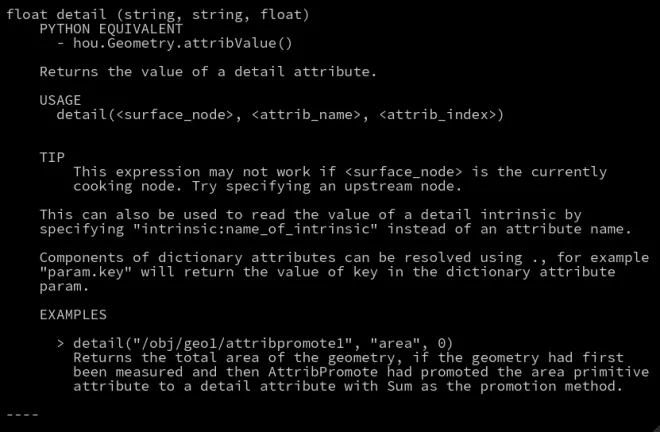660x432 pixels.
Task: Click the word AttribPromote in example description
Action: (x=323, y=372)
